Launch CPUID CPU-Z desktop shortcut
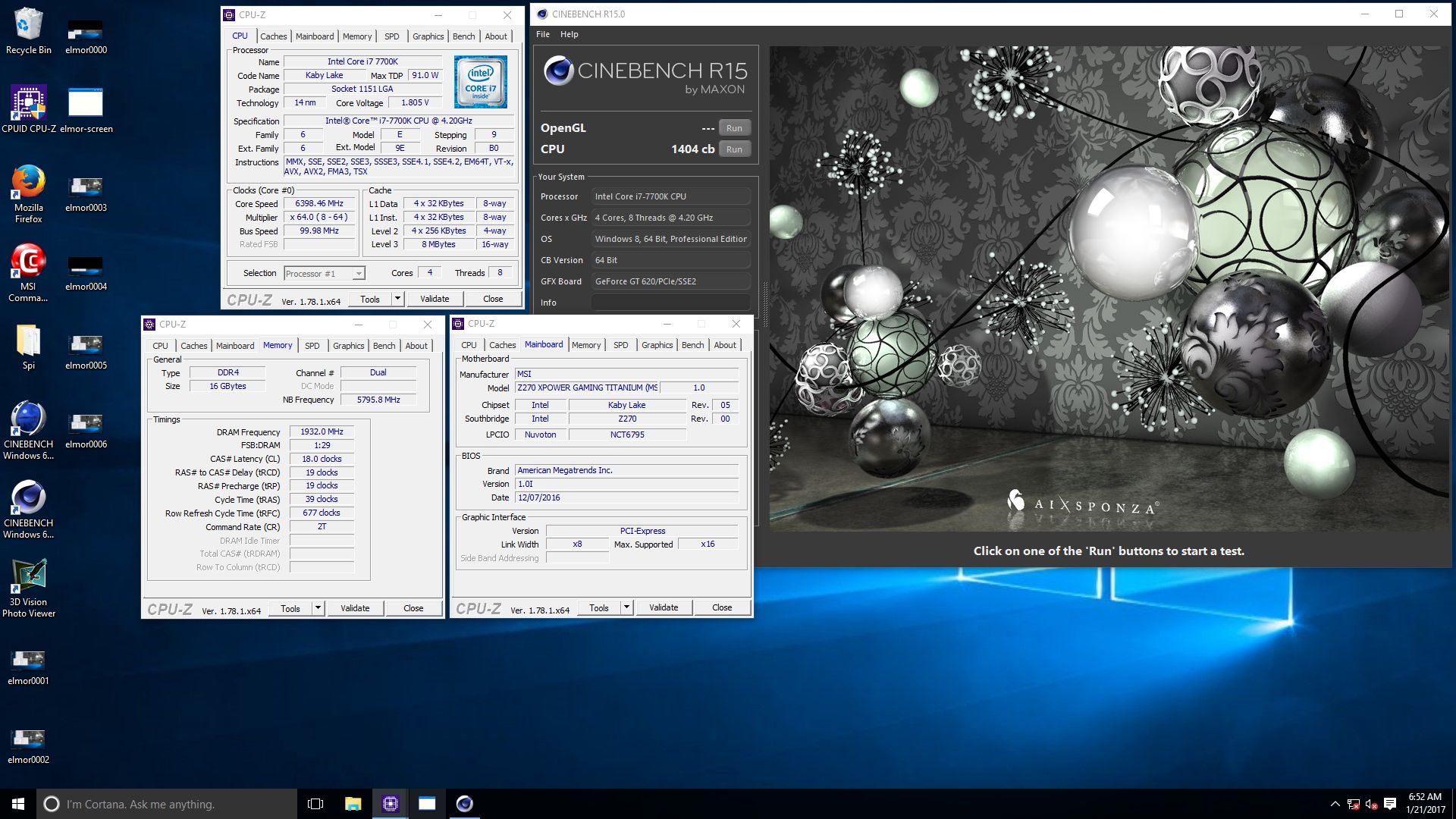 coord(29,110)
